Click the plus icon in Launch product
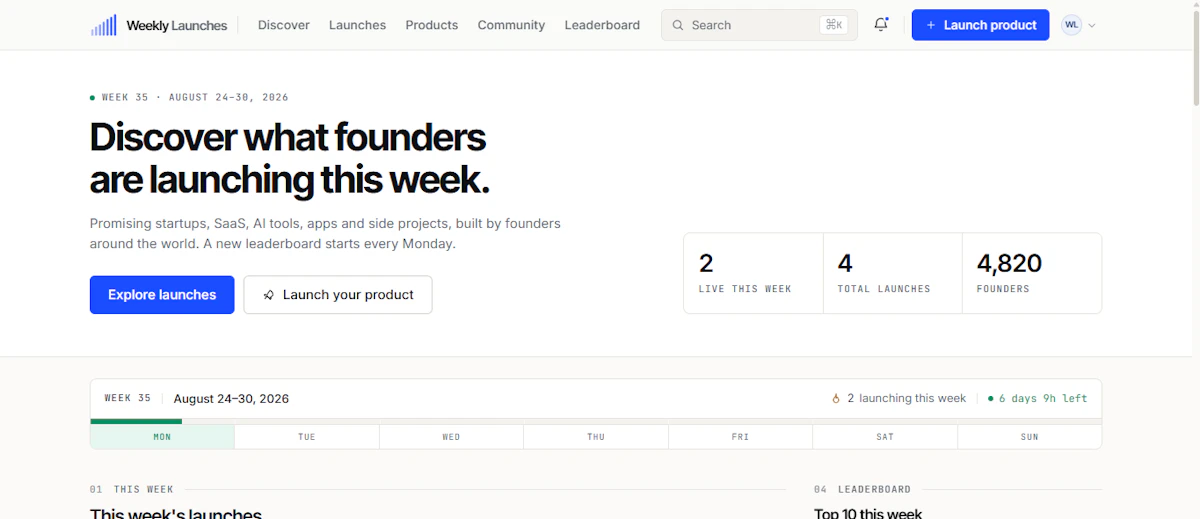 coord(931,25)
